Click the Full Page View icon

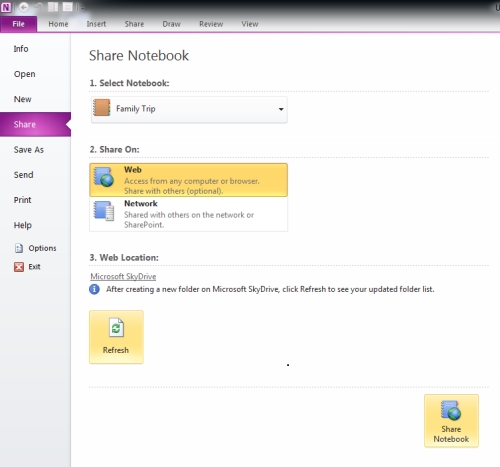(x=68, y=7)
